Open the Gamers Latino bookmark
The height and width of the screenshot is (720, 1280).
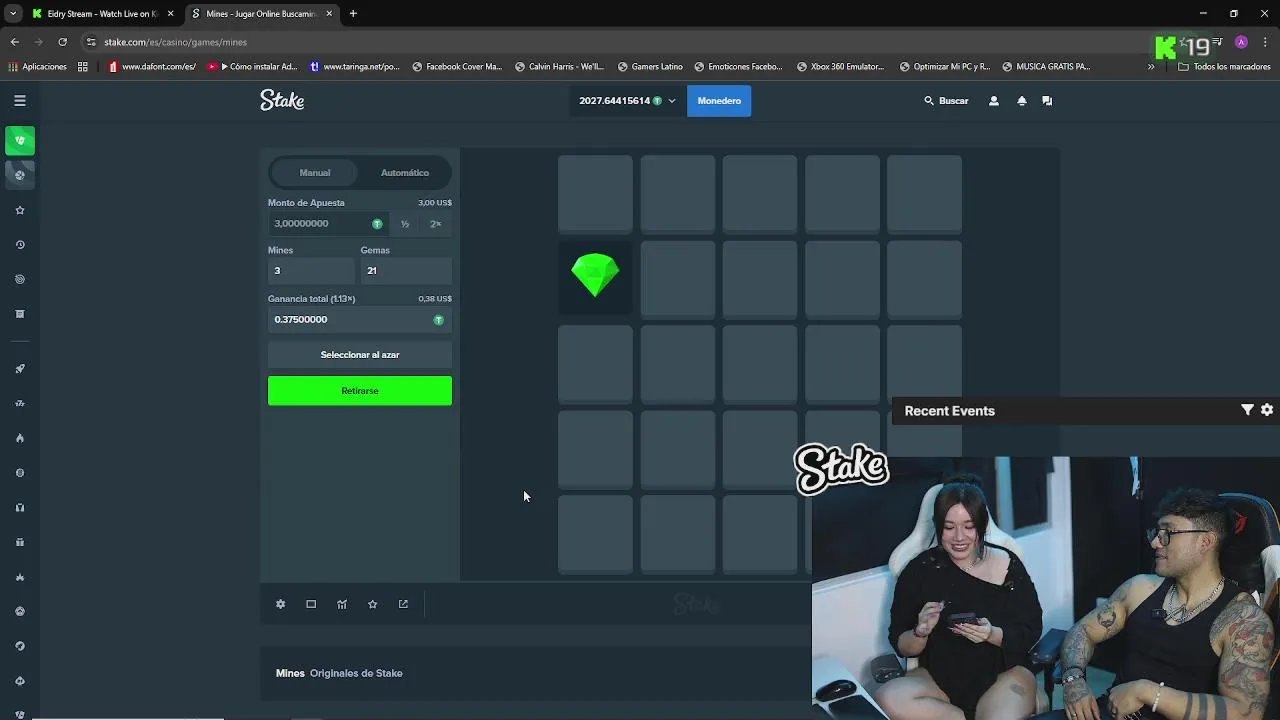click(650, 67)
